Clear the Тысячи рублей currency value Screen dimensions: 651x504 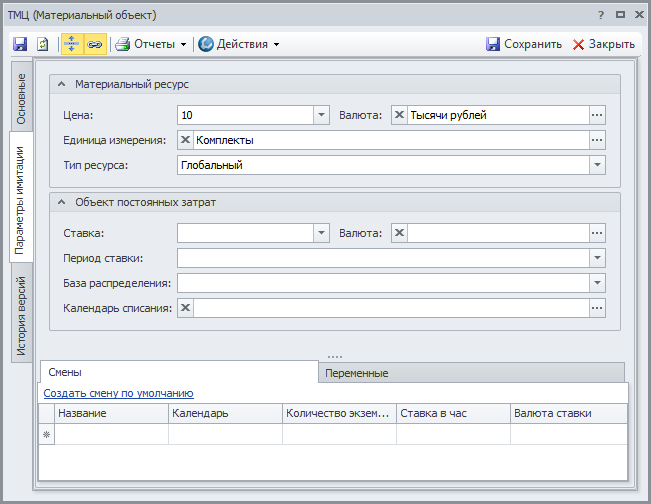pos(399,116)
